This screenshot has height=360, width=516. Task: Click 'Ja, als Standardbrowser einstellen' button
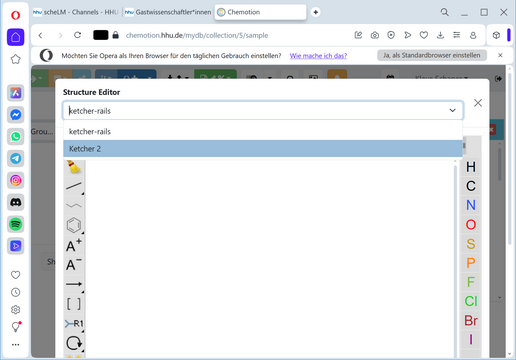pyautogui.click(x=432, y=55)
